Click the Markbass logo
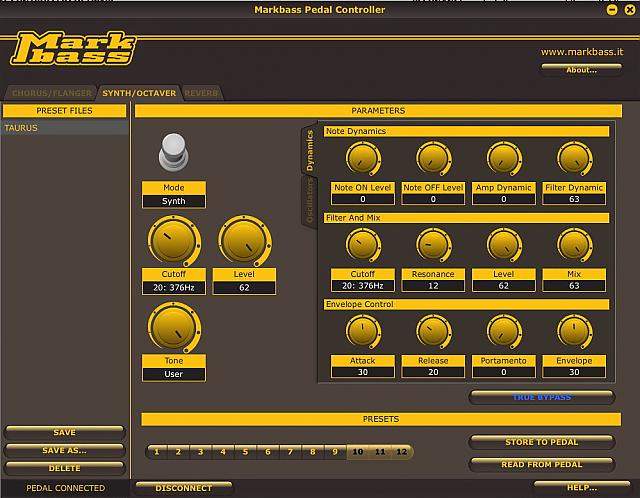Image resolution: width=640 pixels, height=498 pixels. click(x=73, y=48)
